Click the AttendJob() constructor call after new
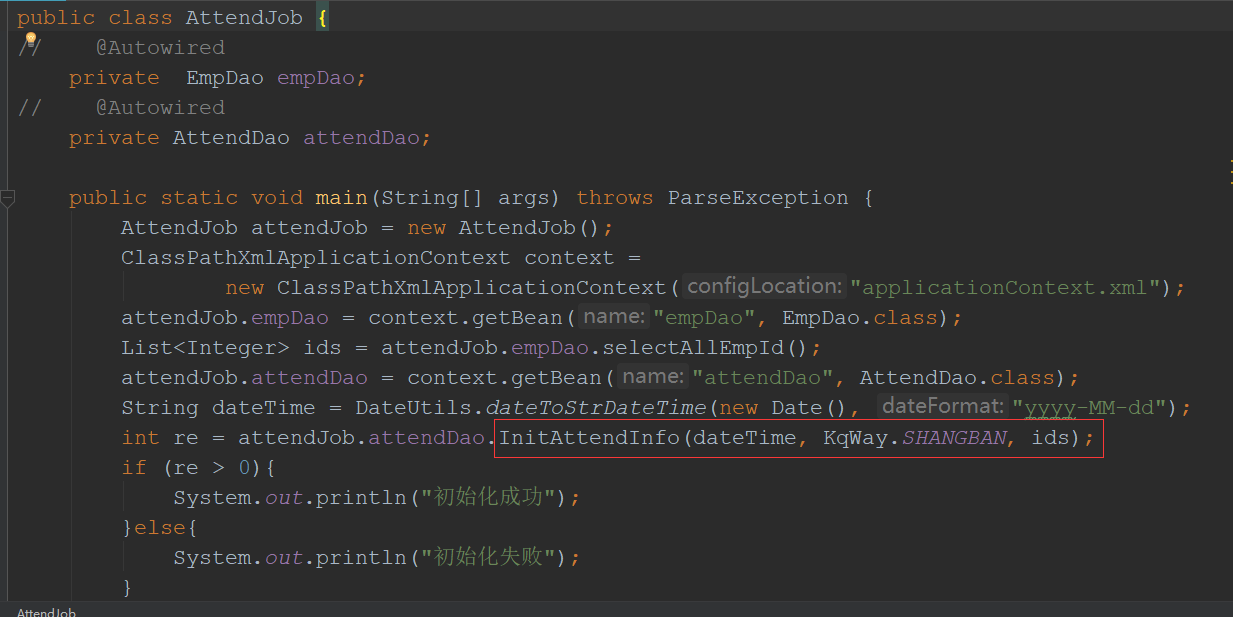 point(530,228)
